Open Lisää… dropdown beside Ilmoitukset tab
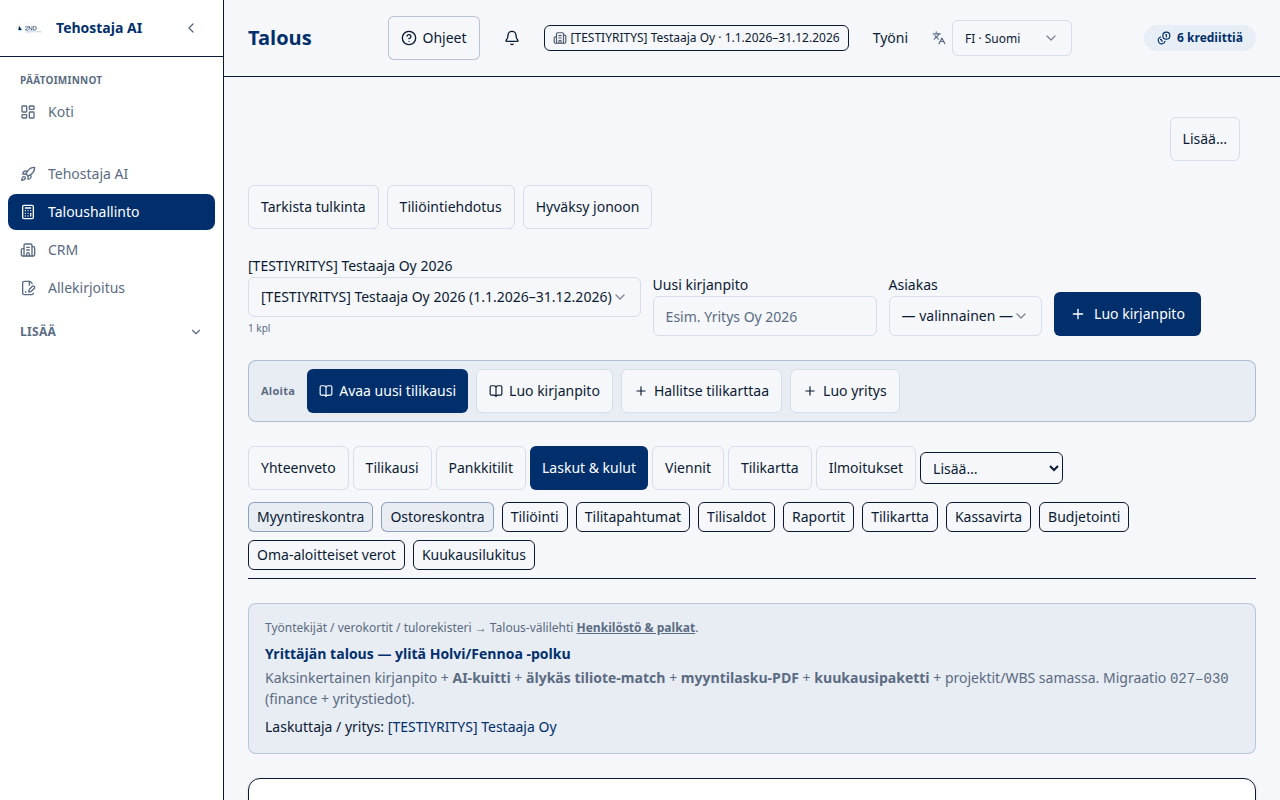Screen dimensions: 1280x800 click(x=991, y=468)
